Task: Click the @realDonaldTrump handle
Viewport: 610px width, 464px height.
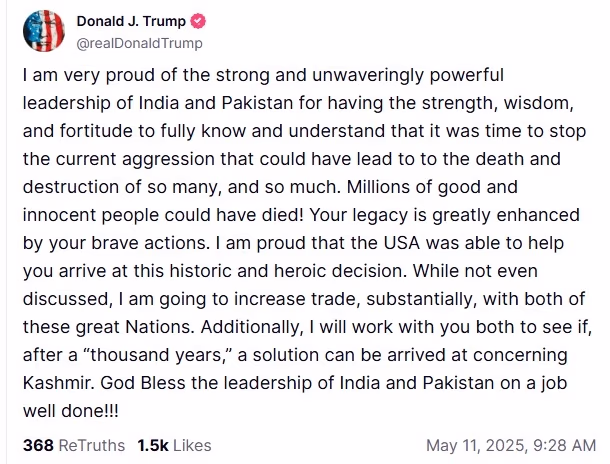Action: tap(140, 43)
